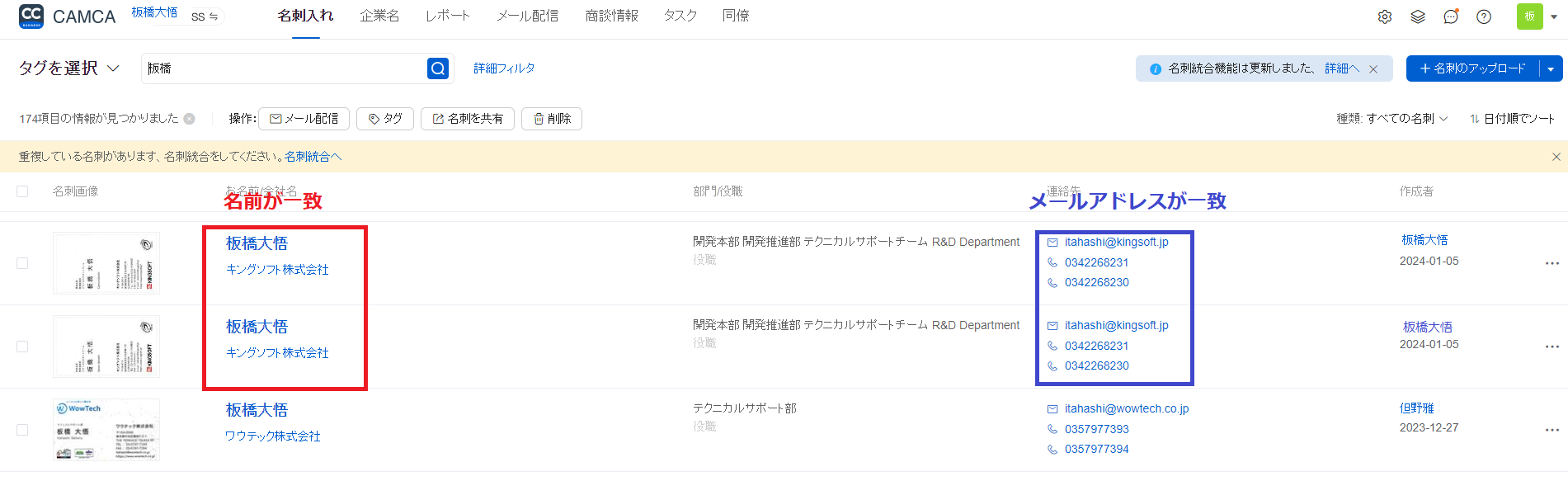This screenshot has width=1568, height=481.
Task: Open the first キングソフト business card thumbnail
Action: pos(106,263)
